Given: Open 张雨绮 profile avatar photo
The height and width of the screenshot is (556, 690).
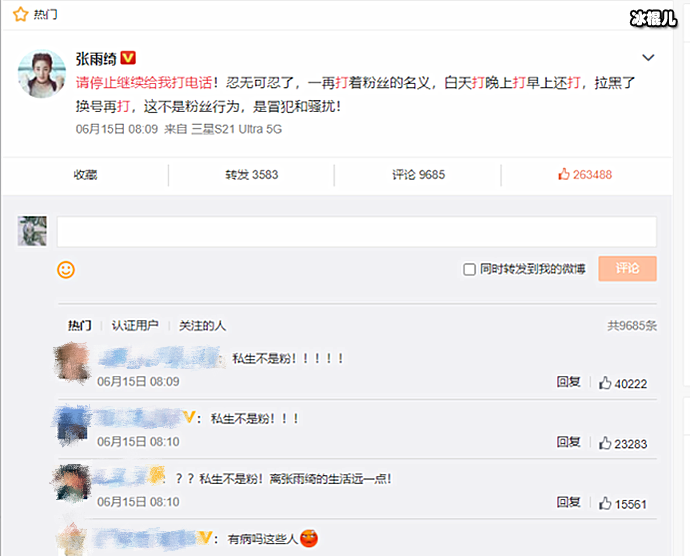Looking at the screenshot, I should coord(42,74).
